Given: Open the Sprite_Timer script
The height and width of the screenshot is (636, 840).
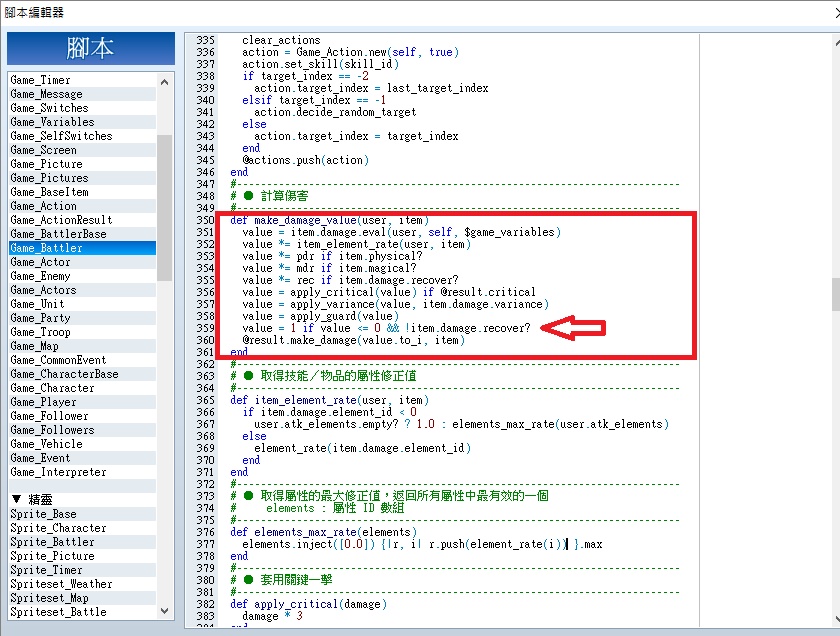Looking at the screenshot, I should click(x=82, y=570).
